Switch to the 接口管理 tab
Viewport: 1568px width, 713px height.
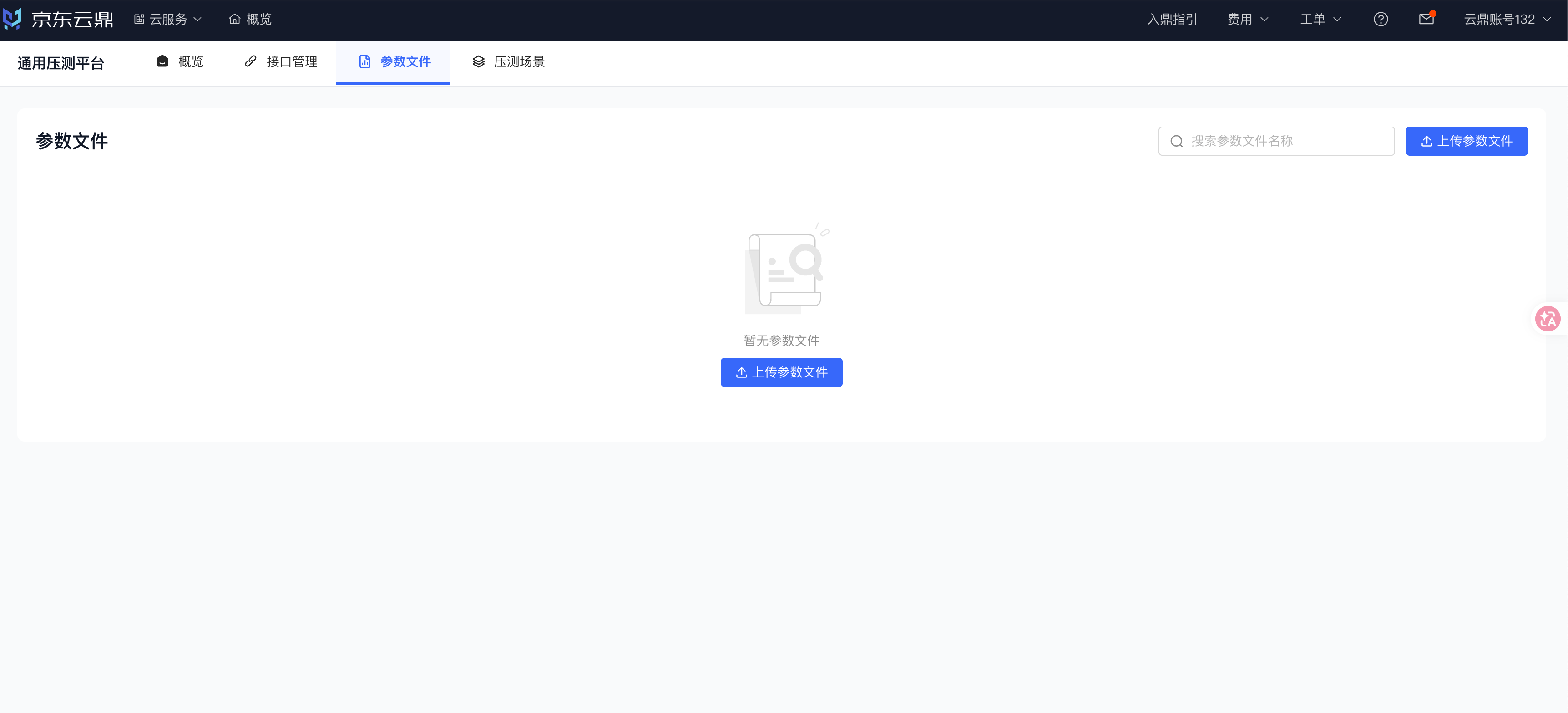click(281, 61)
